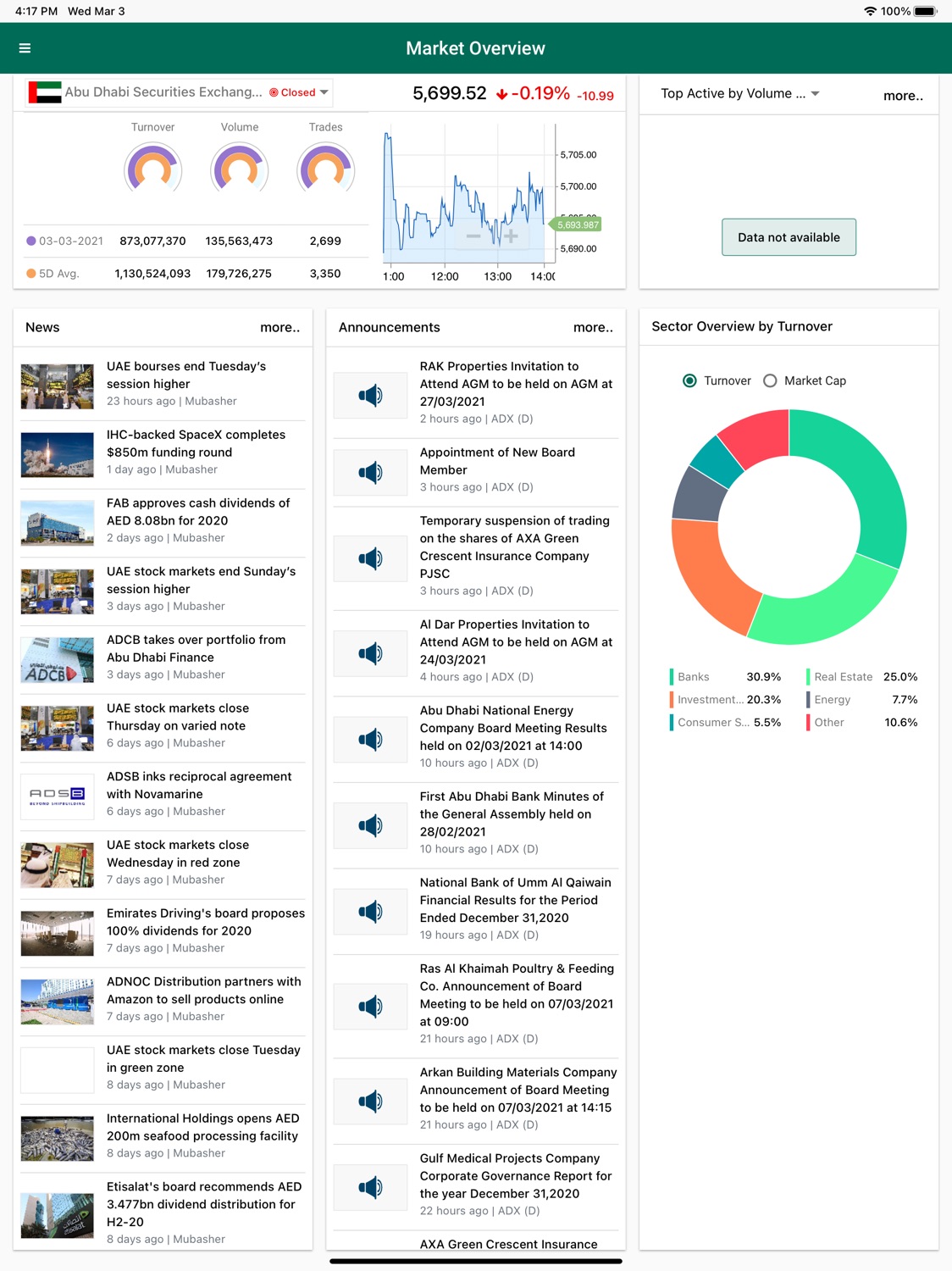This screenshot has width=952, height=1271.
Task: Open SpaceX funding round news thumbnail
Action: (58, 454)
